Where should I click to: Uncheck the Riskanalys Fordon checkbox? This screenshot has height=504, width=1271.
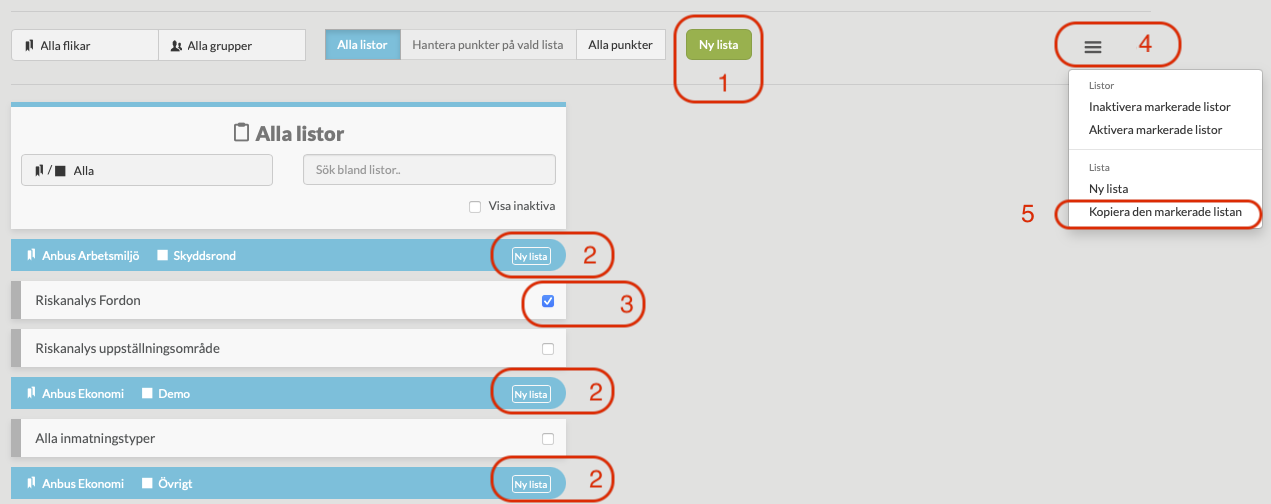547,301
